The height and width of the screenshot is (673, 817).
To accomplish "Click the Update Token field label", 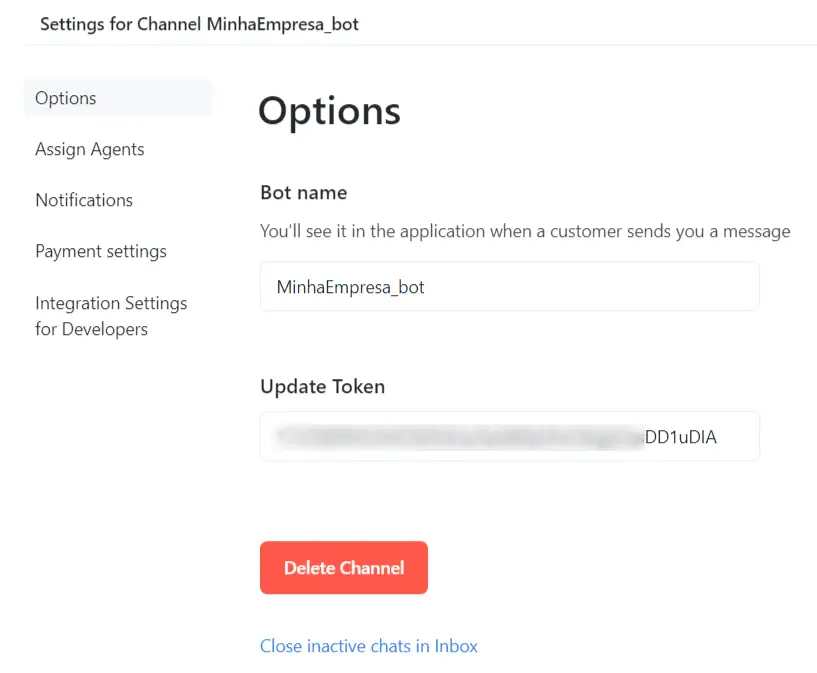I will pyautogui.click(x=322, y=386).
